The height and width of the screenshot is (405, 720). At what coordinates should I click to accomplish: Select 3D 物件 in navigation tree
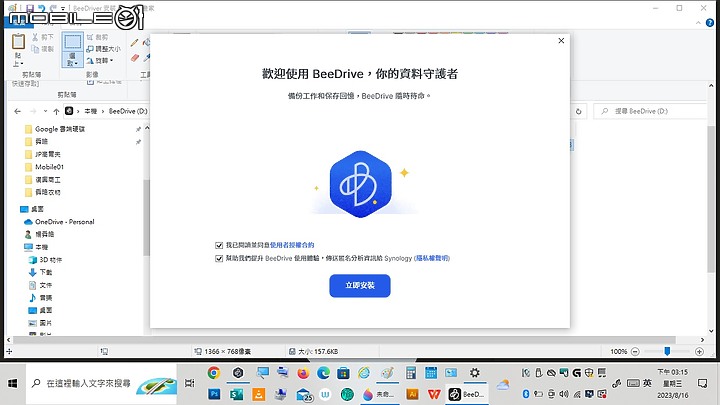[x=45, y=259]
